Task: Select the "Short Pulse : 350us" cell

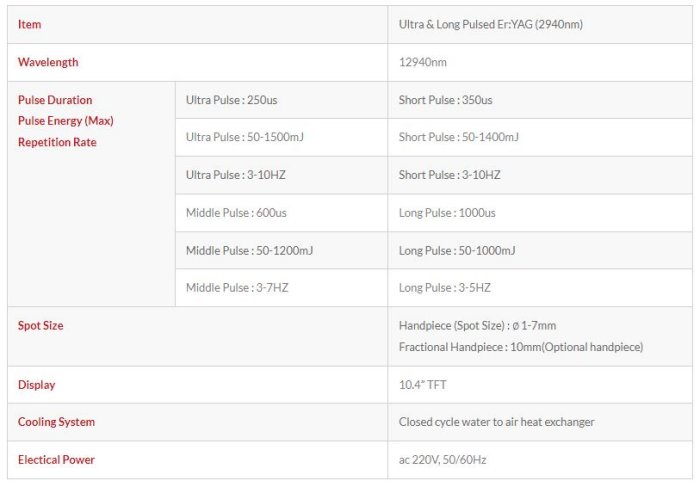Action: click(x=445, y=100)
